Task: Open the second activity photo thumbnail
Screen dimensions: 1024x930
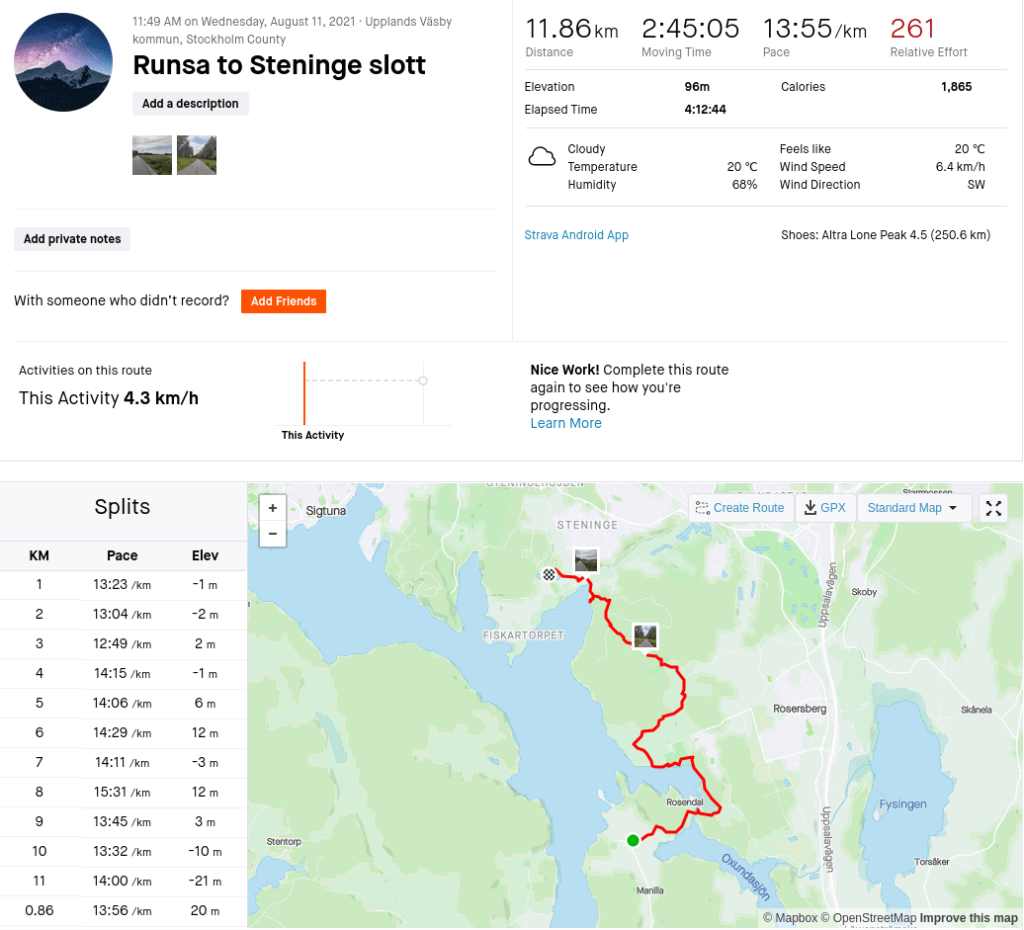Action: 196,155
